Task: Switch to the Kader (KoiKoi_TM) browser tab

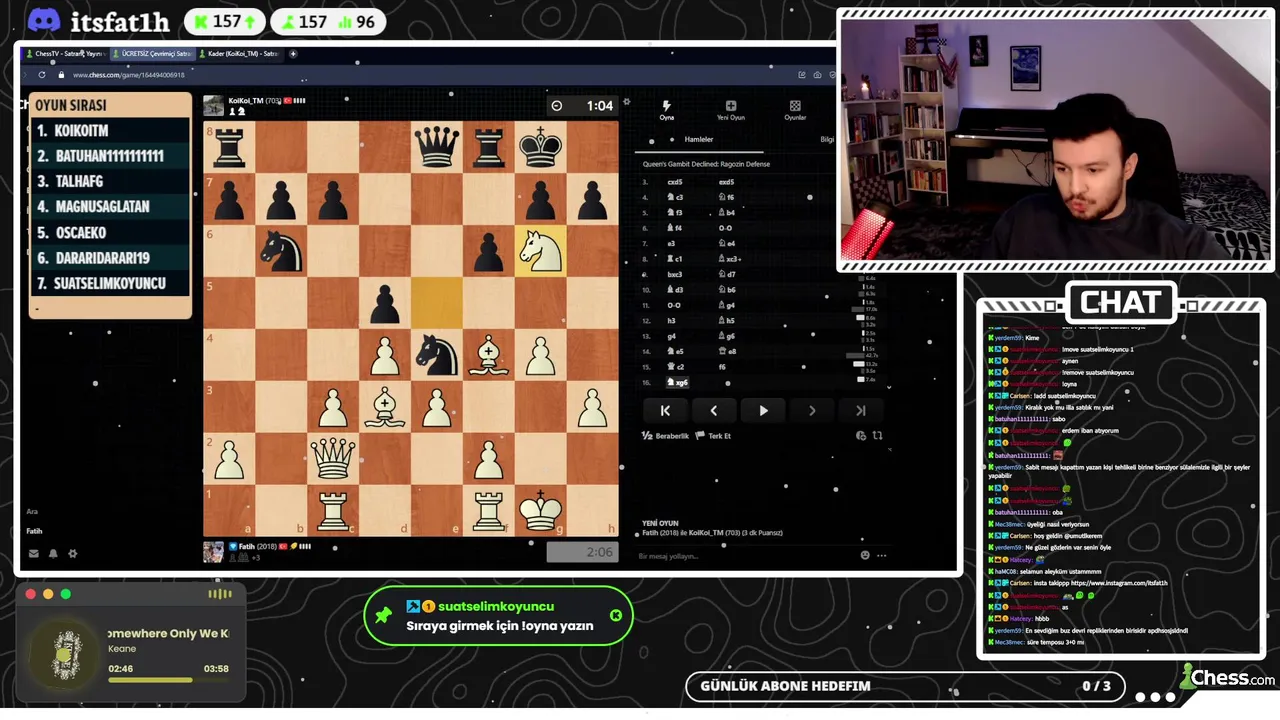Action: tap(239, 54)
